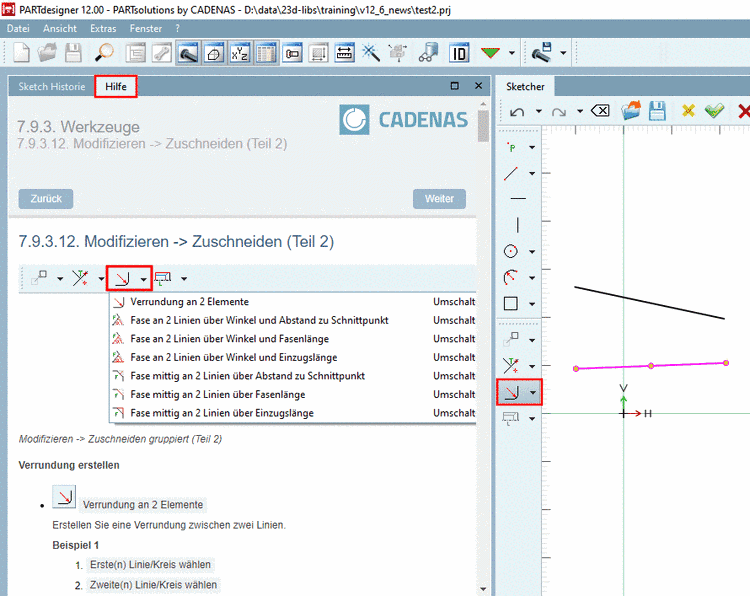Click 'Fase an 2 Linien über Winkel und Fasenlänge'

click(x=230, y=339)
